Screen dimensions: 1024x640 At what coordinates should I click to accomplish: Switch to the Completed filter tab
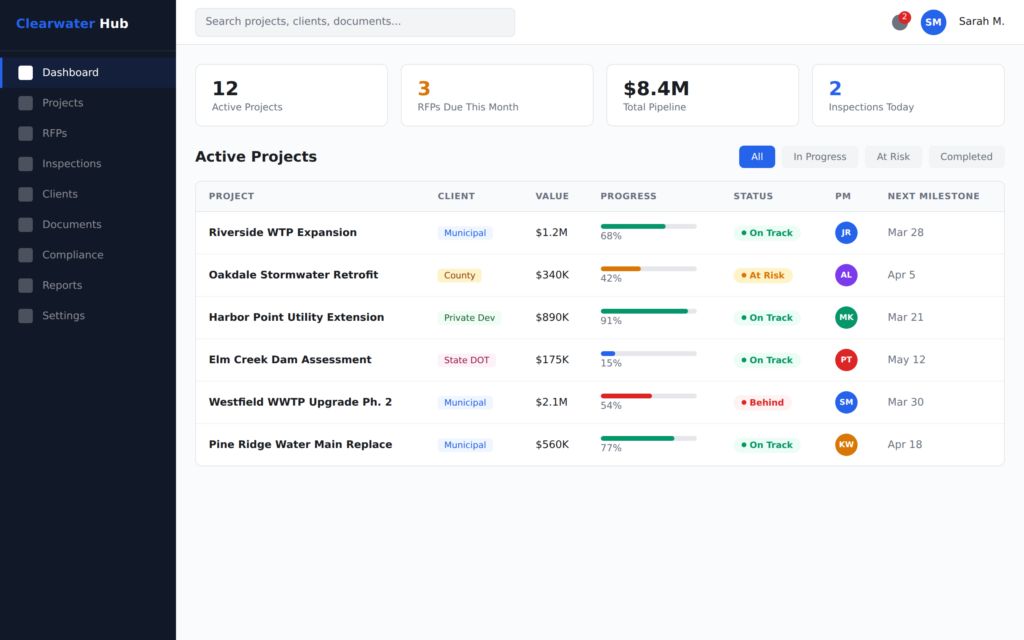966,156
